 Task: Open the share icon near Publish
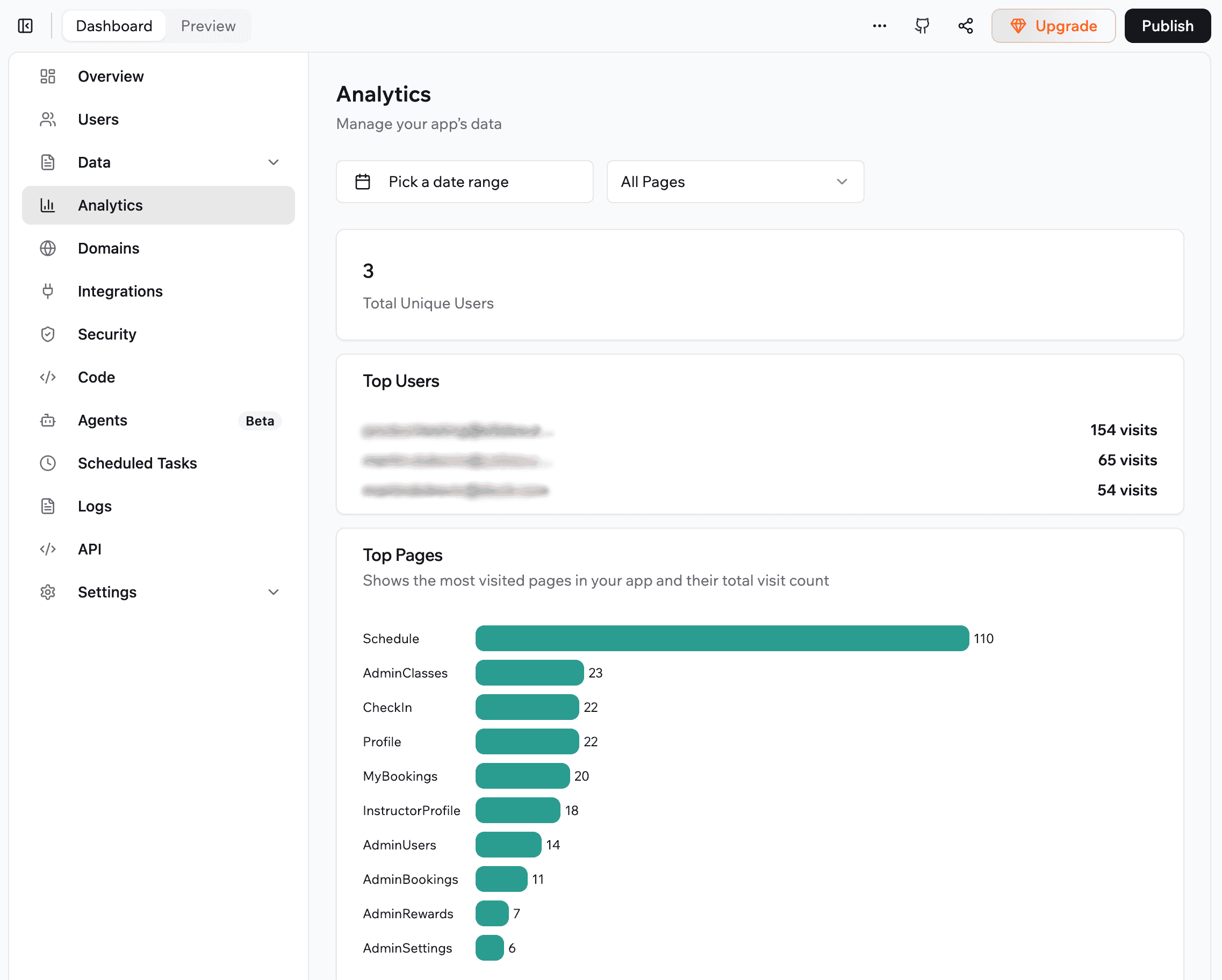pyautogui.click(x=965, y=25)
